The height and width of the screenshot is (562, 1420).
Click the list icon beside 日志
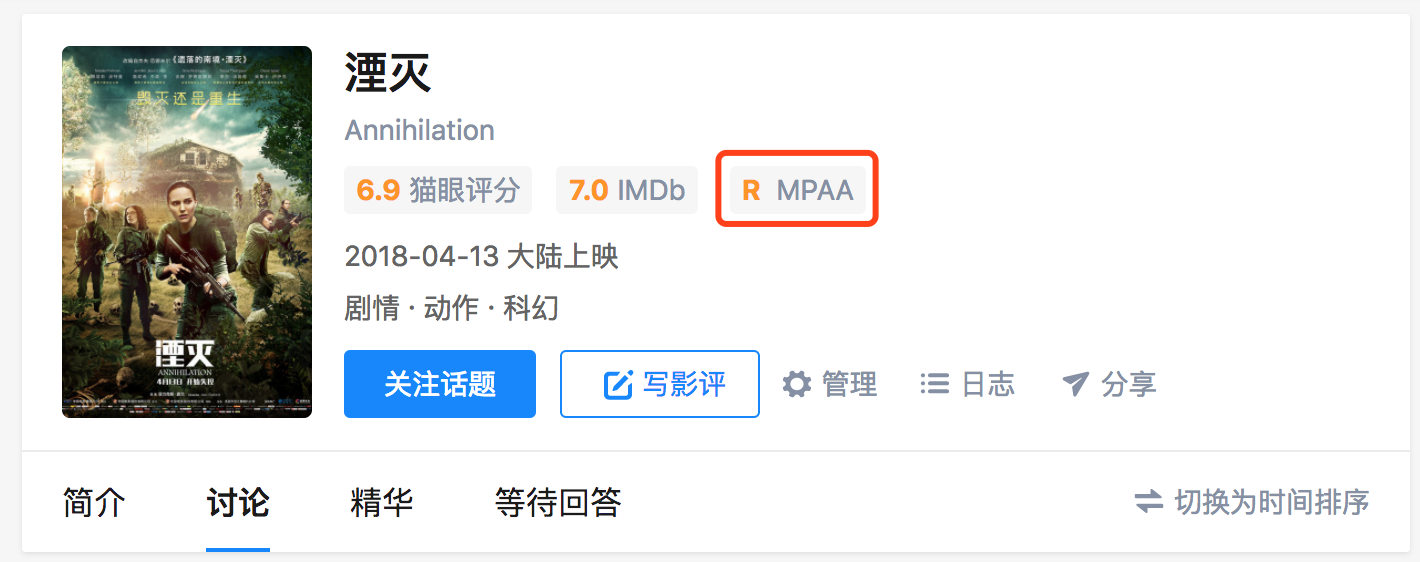point(934,384)
